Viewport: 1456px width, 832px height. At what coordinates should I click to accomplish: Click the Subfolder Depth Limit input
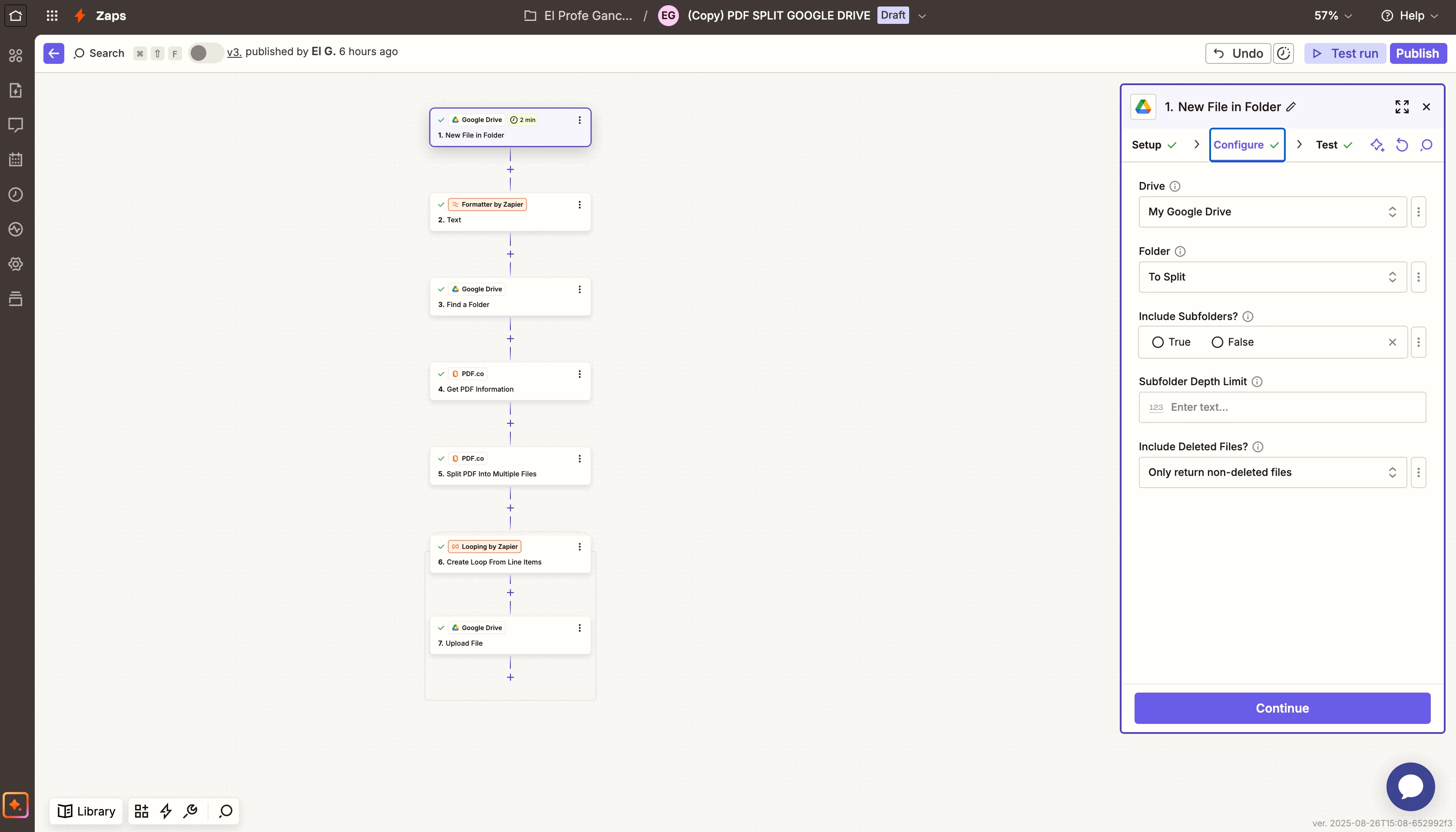tap(1282, 407)
